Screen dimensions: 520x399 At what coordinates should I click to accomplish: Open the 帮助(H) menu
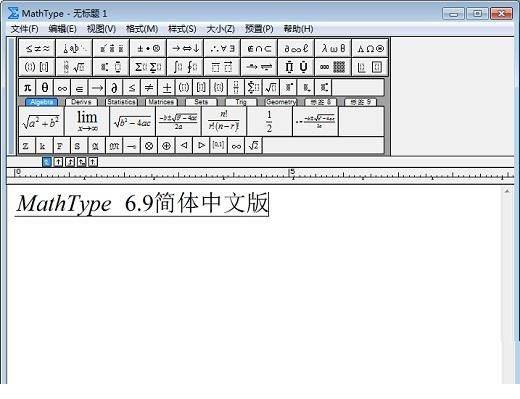(x=298, y=29)
